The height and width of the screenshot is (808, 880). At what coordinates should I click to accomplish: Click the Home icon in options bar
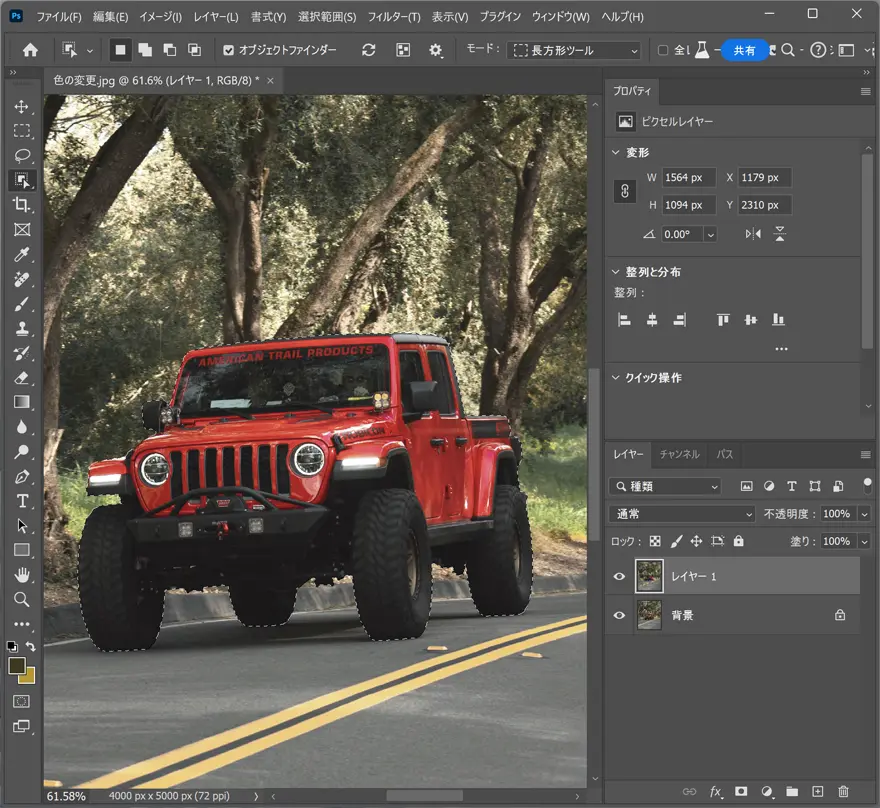[30, 50]
